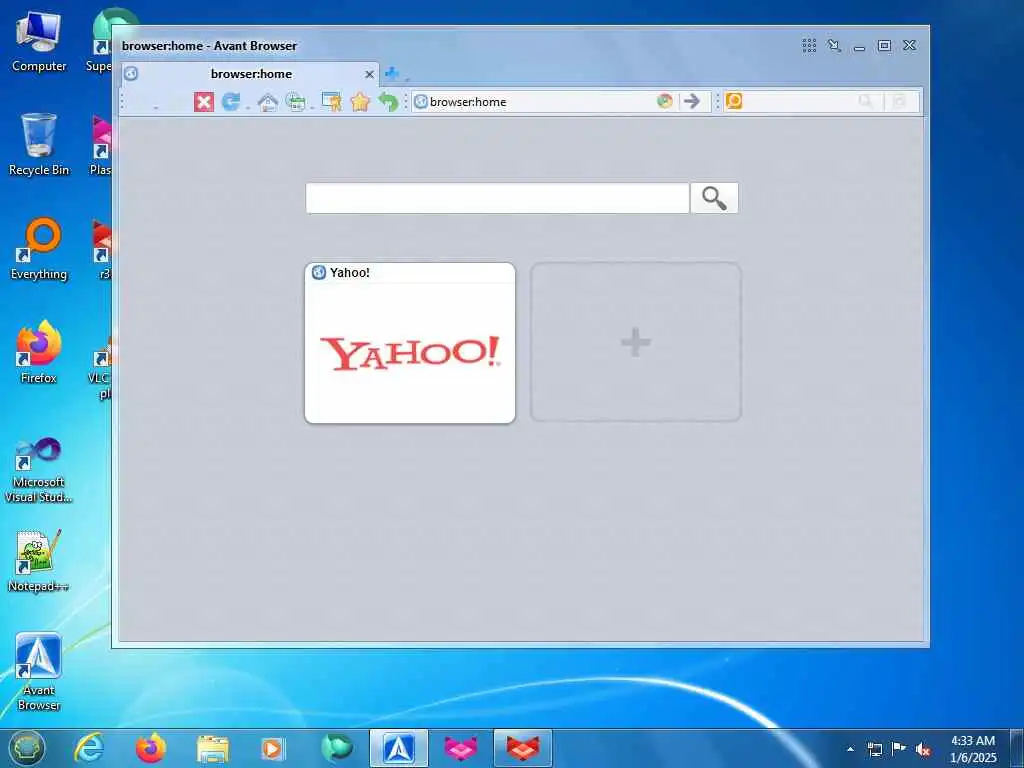Viewport: 1024px width, 768px height.
Task: Click the muted volume tray icon
Action: pos(923,749)
